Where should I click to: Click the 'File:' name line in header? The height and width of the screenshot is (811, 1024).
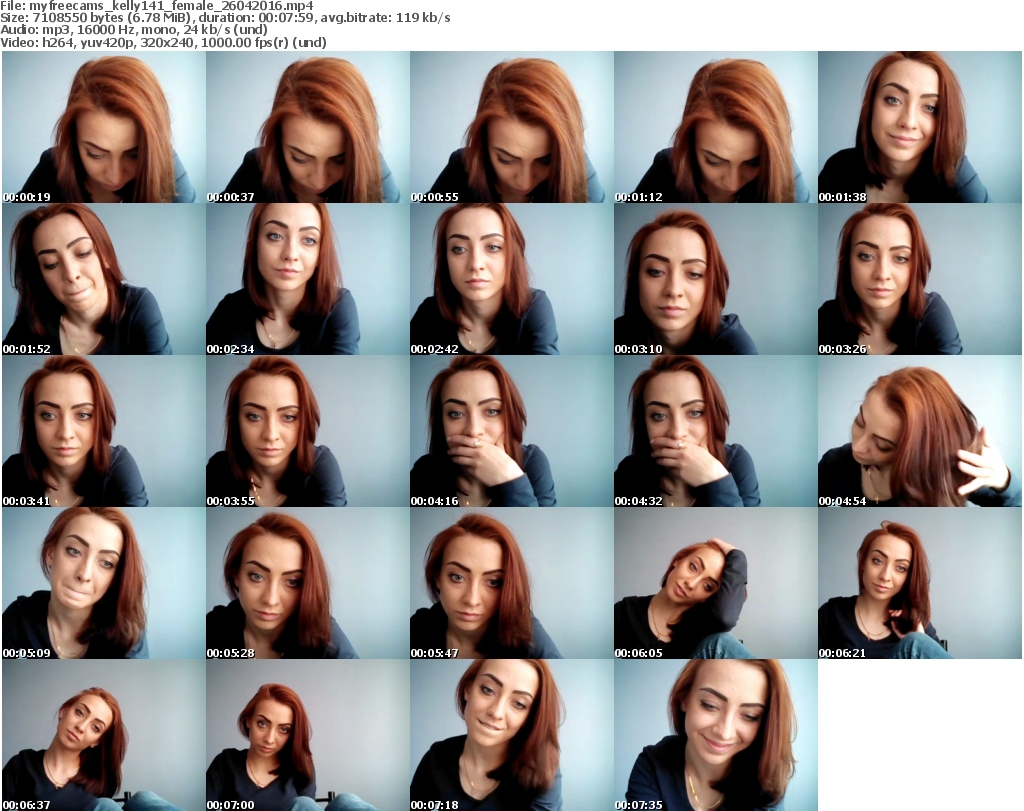(x=157, y=6)
